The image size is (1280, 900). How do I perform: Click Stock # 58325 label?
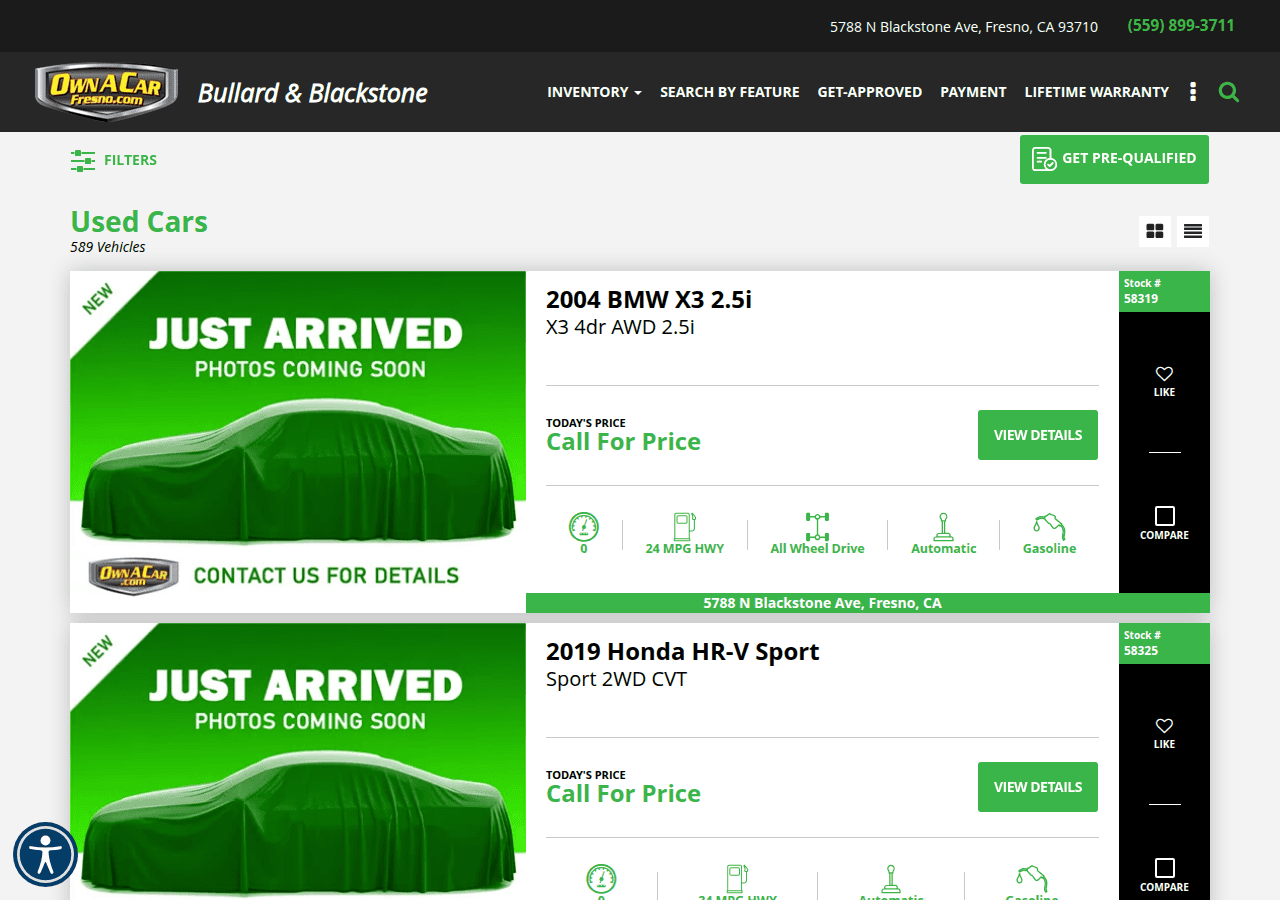(x=1164, y=643)
